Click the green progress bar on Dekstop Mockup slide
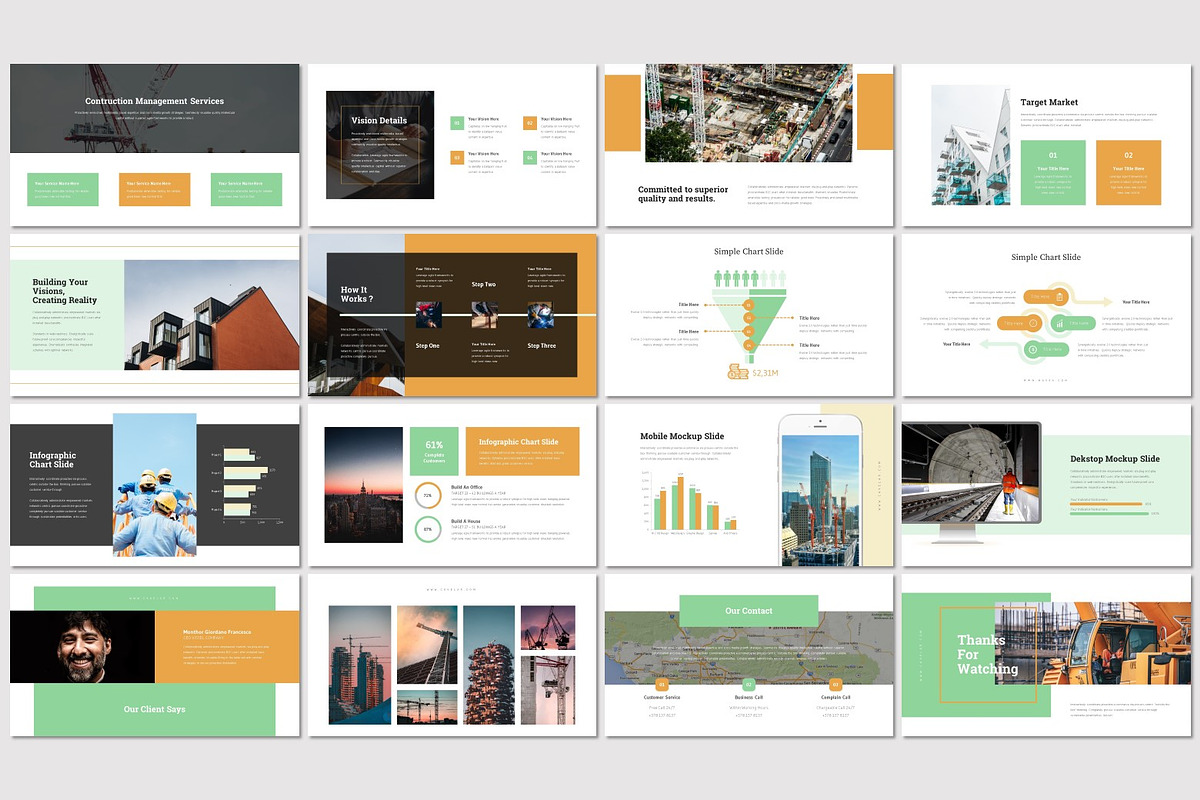 (1109, 513)
